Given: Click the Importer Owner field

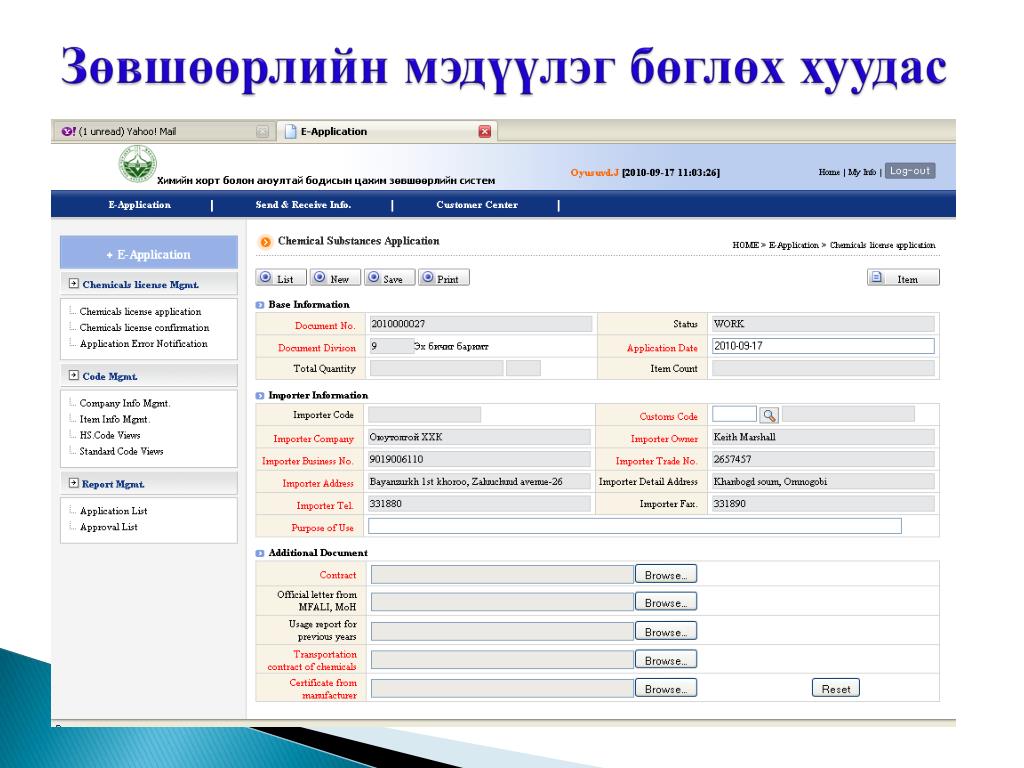Looking at the screenshot, I should pyautogui.click(x=823, y=438).
